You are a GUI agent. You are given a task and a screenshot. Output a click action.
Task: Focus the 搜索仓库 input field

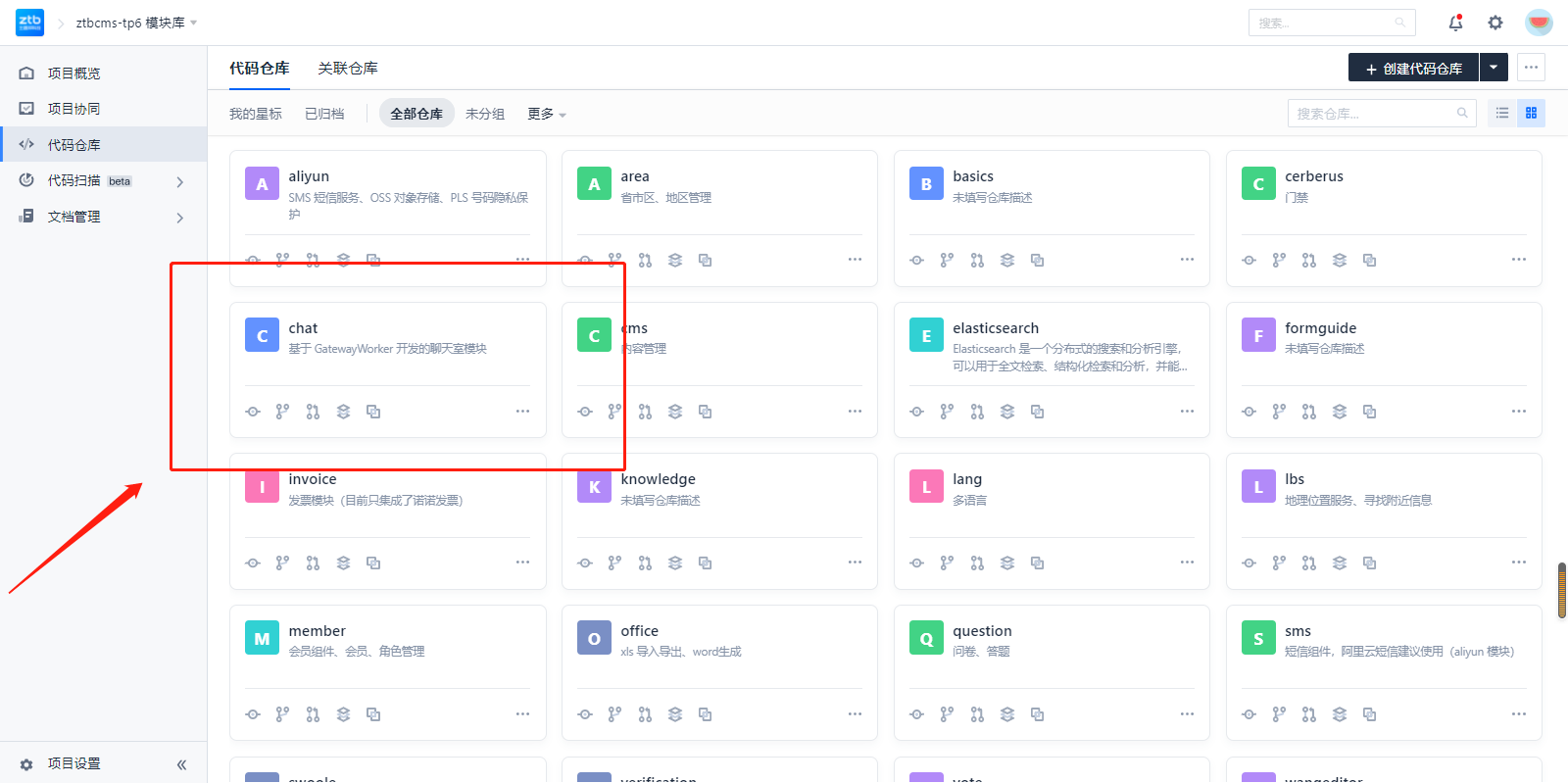click(1382, 114)
